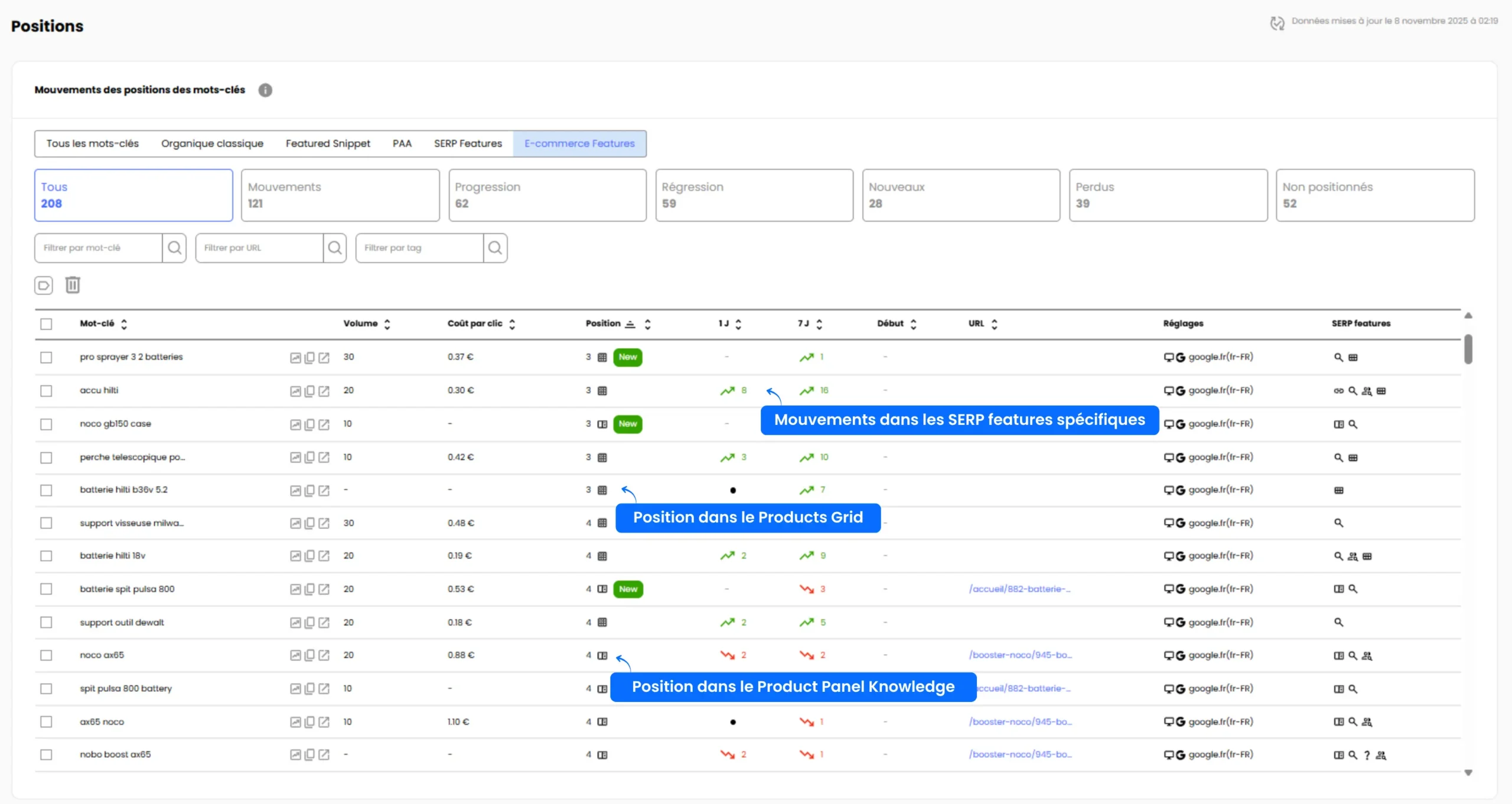
Task: Open the 'SERP Features' tab
Action: click(467, 143)
